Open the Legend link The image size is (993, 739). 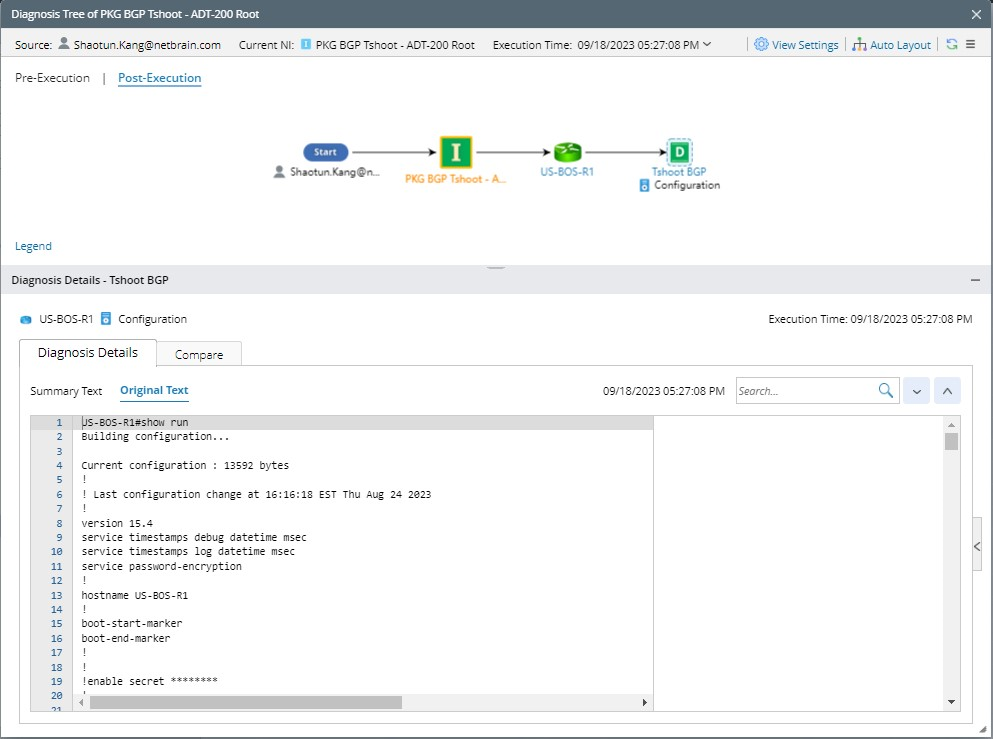point(34,246)
